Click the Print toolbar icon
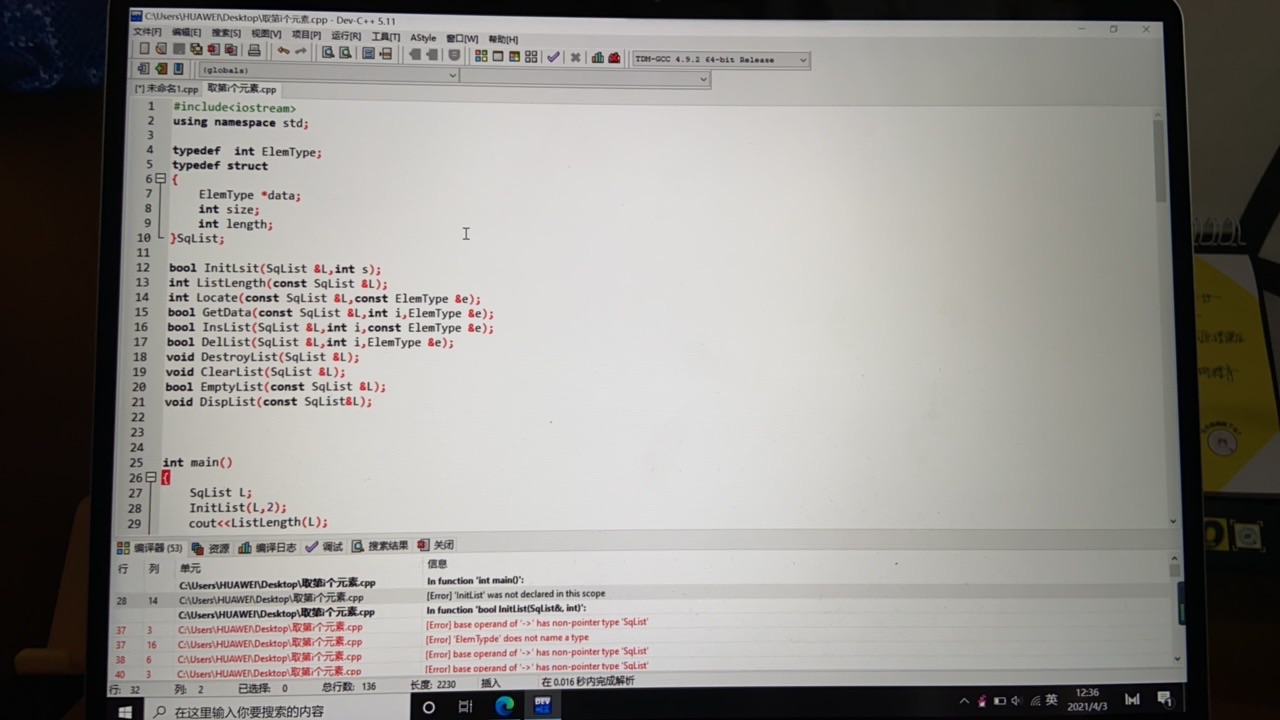Image resolution: width=1280 pixels, height=720 pixels. point(254,49)
